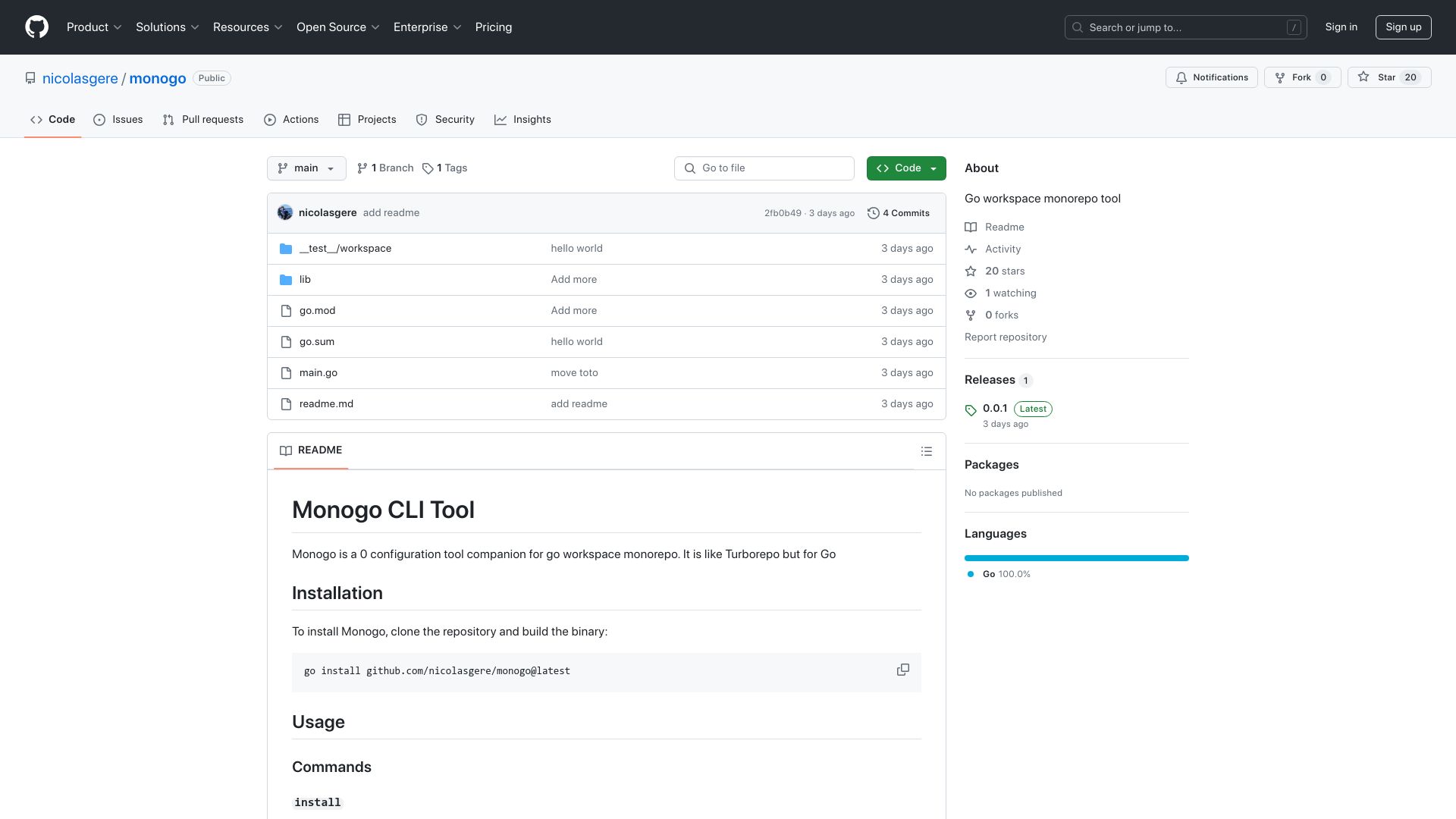Open the 0.0.1 Latest release
Screen dimensions: 1456x819
(1016, 409)
